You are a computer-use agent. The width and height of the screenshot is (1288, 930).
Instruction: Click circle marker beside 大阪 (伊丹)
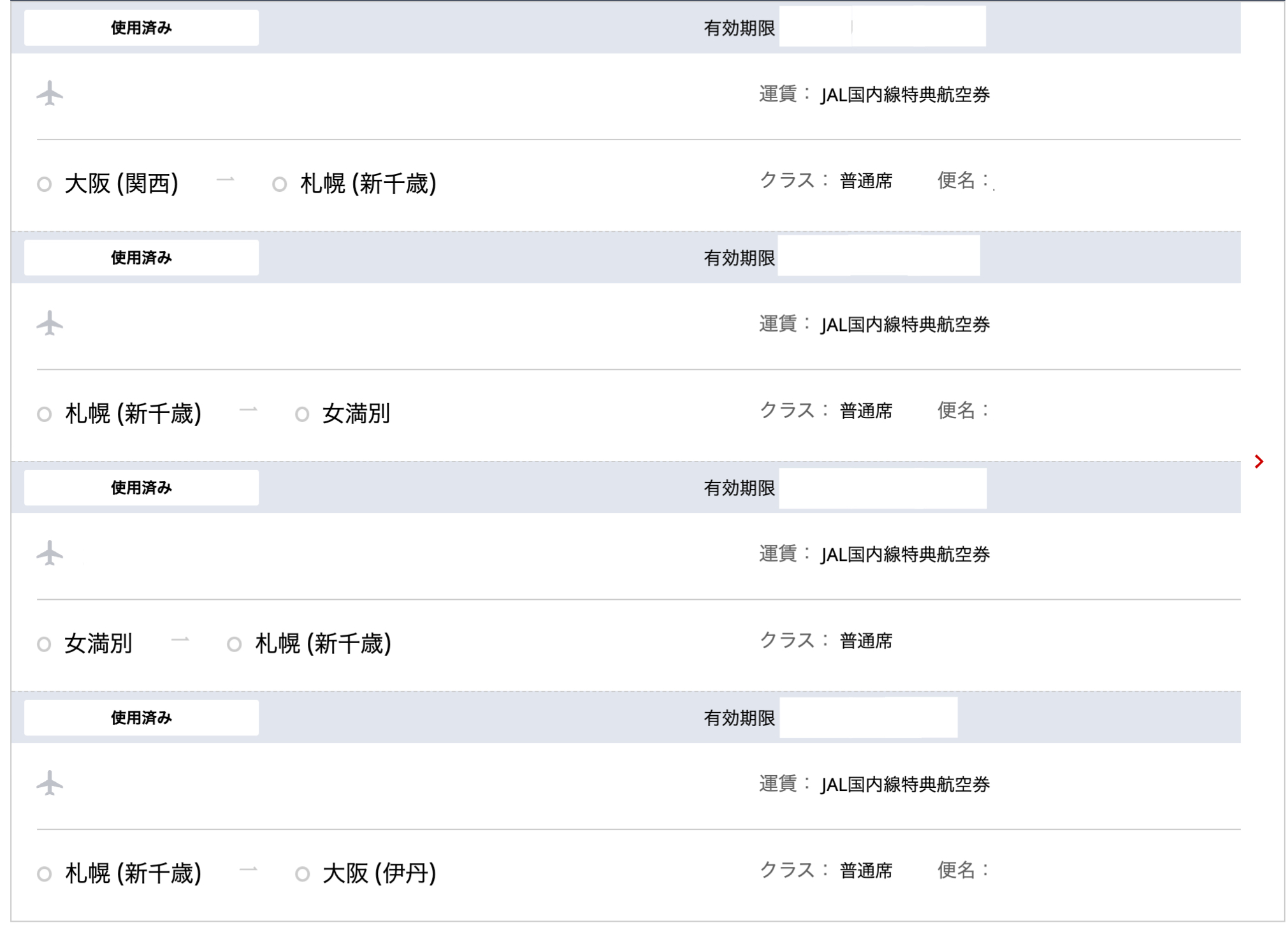(302, 874)
